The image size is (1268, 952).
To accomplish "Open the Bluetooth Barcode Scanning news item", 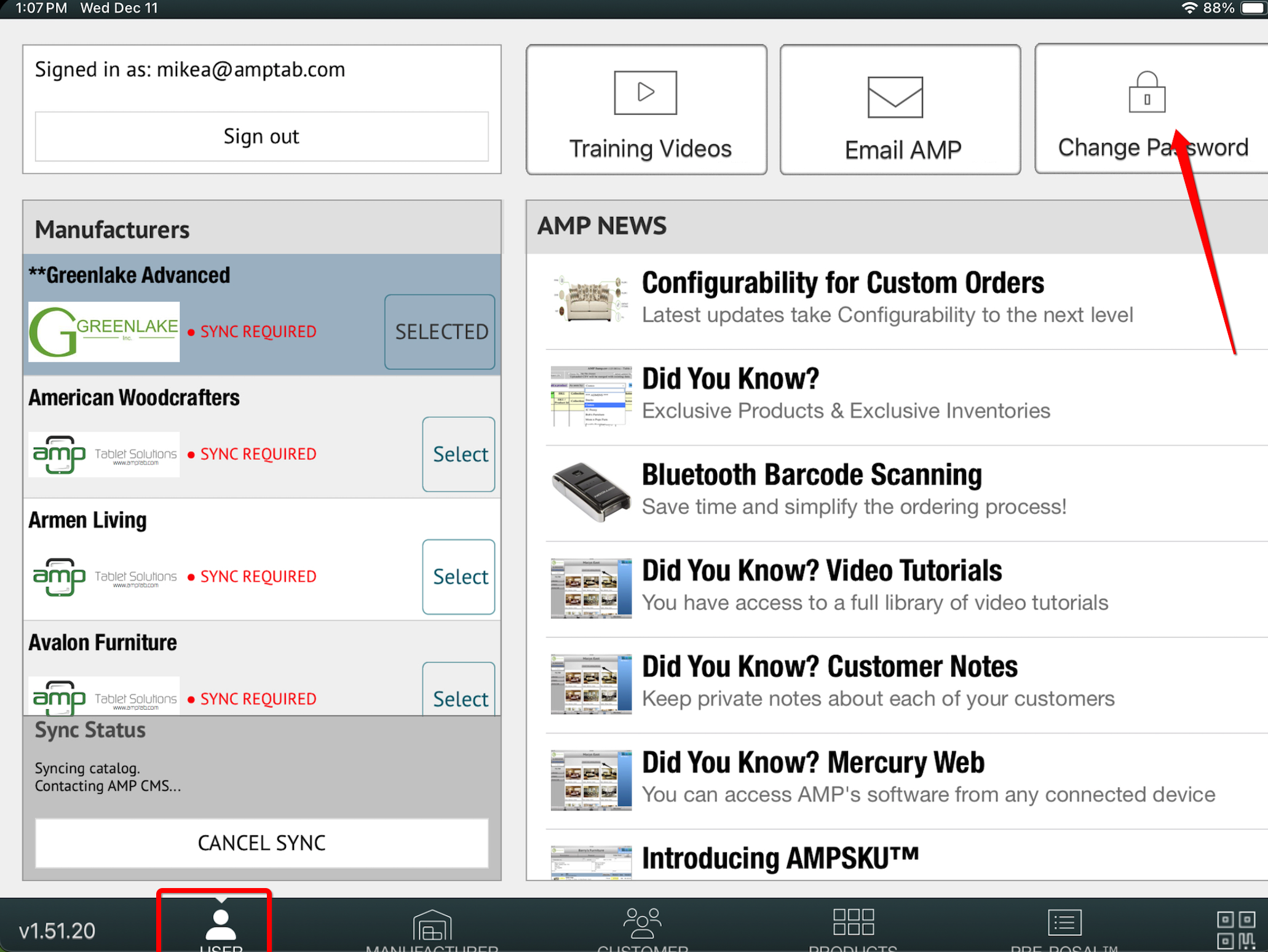I will [811, 476].
